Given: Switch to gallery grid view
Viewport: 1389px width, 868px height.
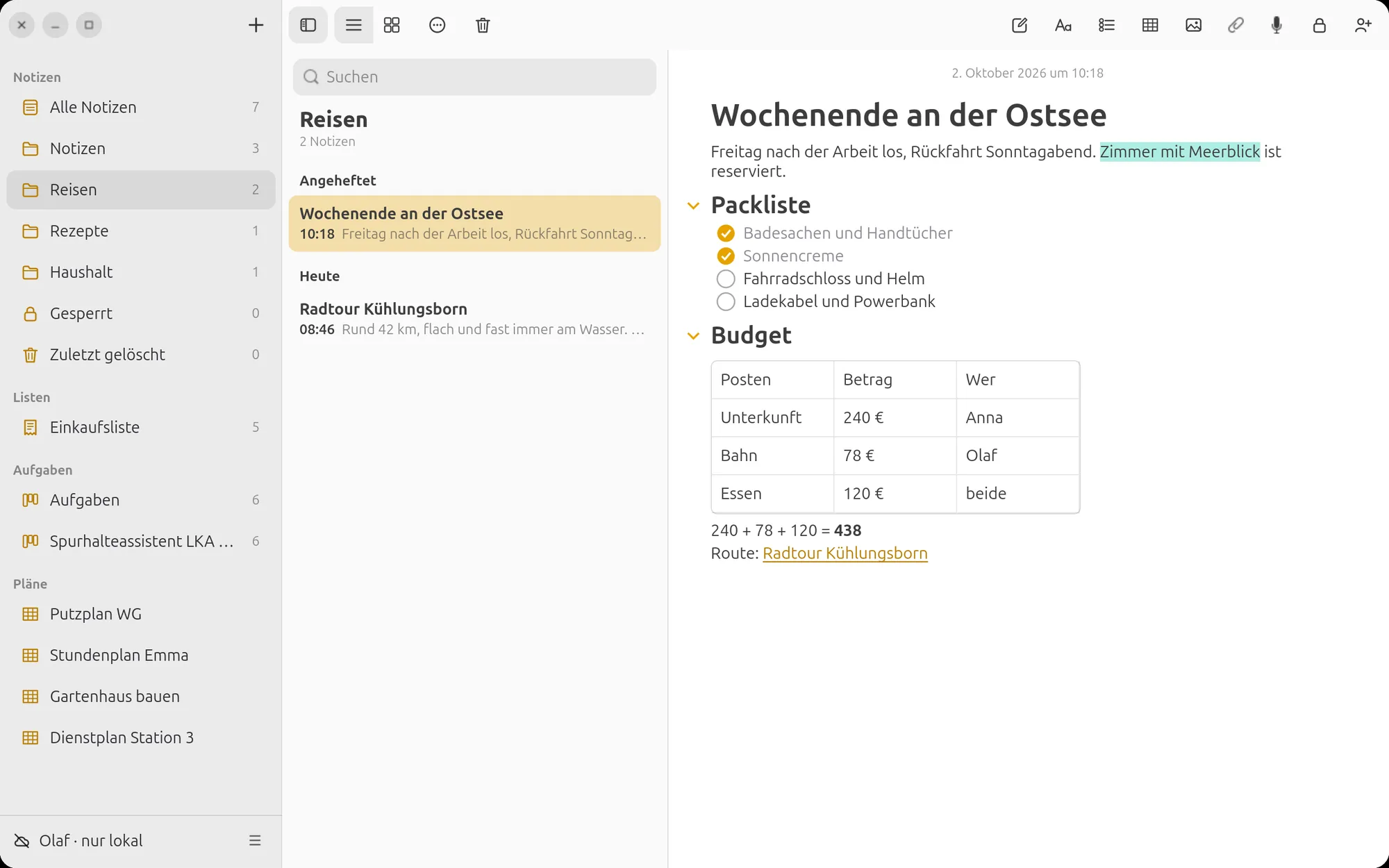Looking at the screenshot, I should point(392,26).
